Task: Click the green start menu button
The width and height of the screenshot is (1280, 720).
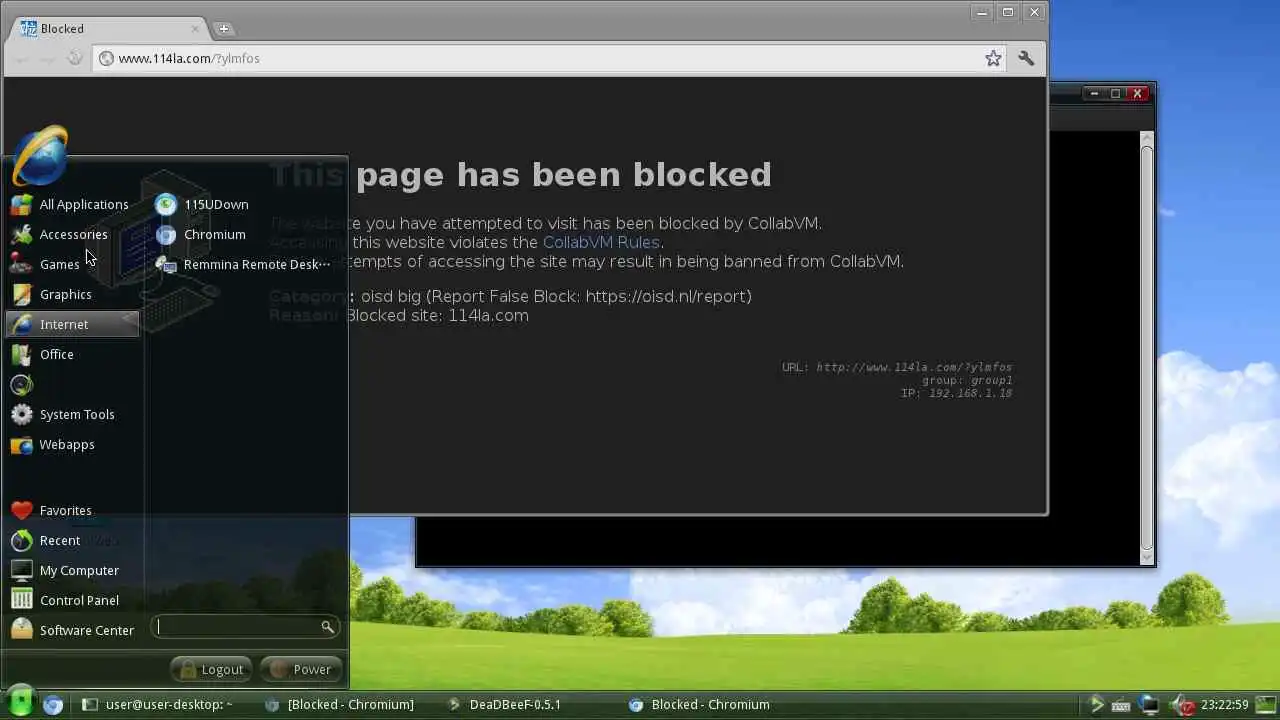Action: point(21,703)
